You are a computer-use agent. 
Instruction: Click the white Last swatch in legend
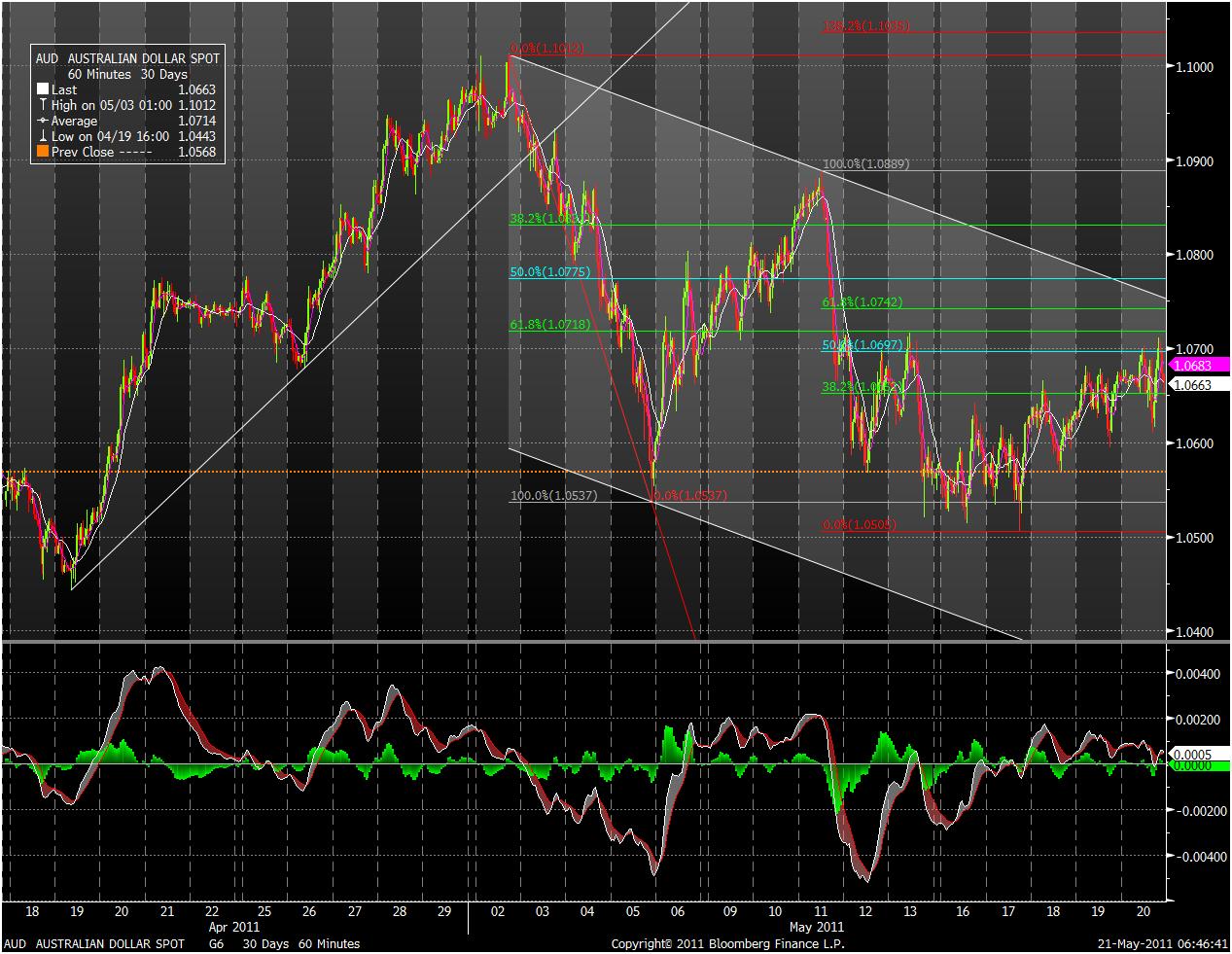(x=43, y=89)
